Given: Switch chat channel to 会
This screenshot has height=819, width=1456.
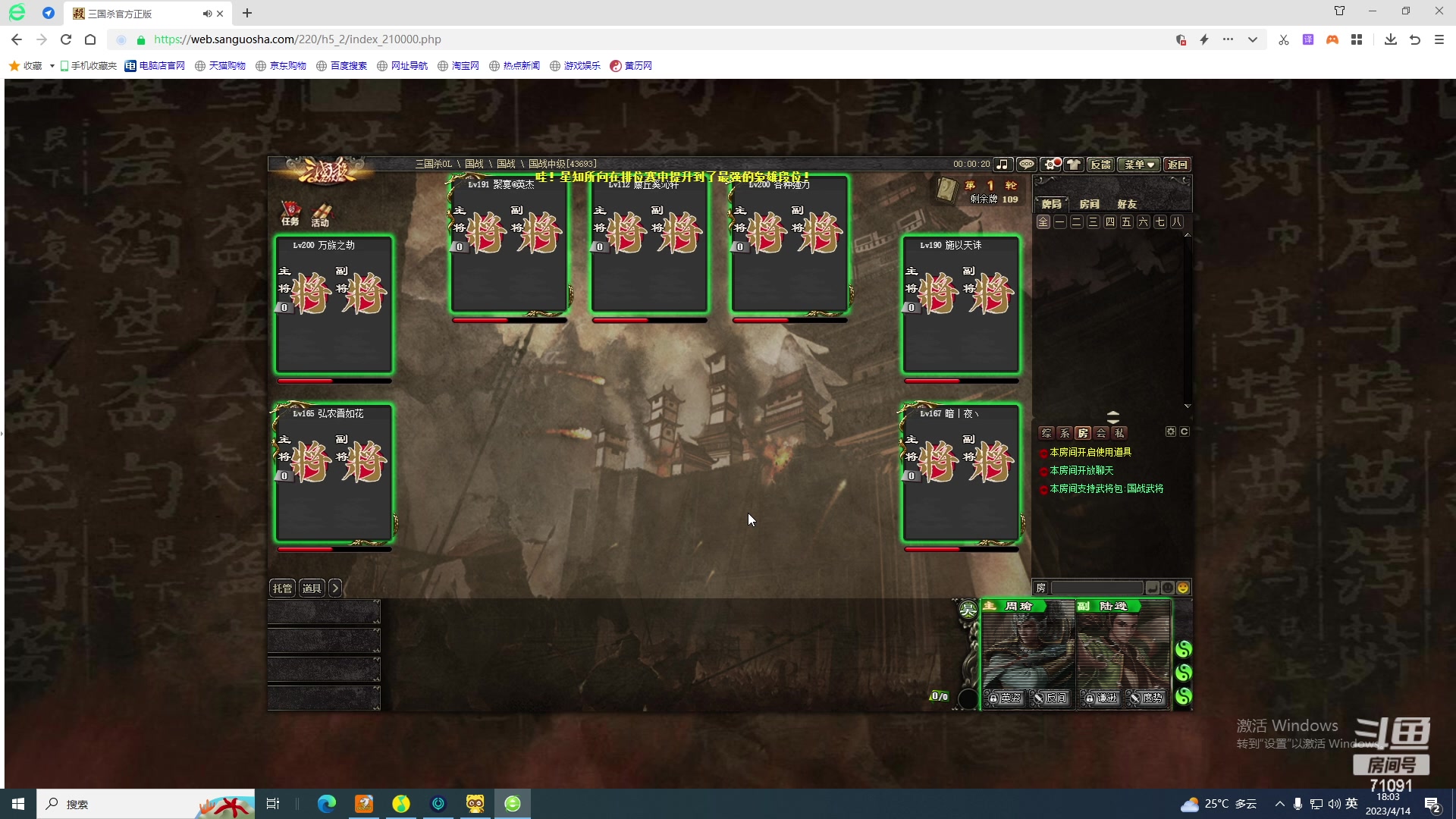Looking at the screenshot, I should (x=1101, y=433).
